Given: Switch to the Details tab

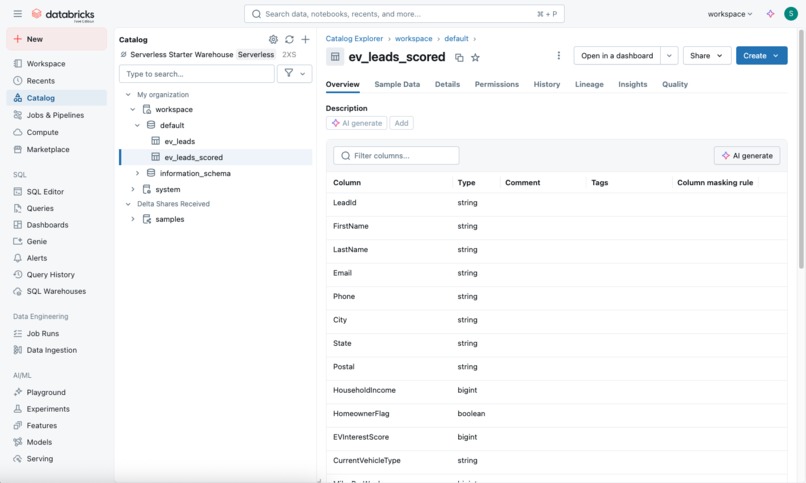Looking at the screenshot, I should click(x=447, y=84).
